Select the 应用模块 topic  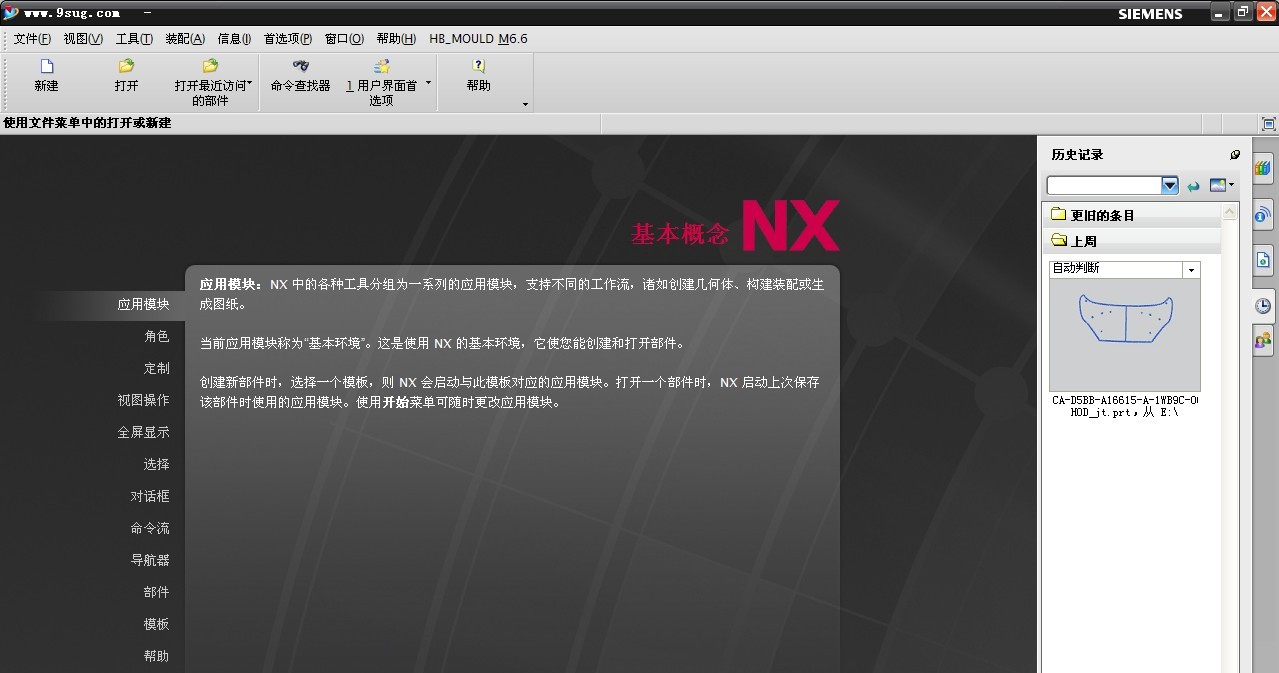tap(143, 304)
